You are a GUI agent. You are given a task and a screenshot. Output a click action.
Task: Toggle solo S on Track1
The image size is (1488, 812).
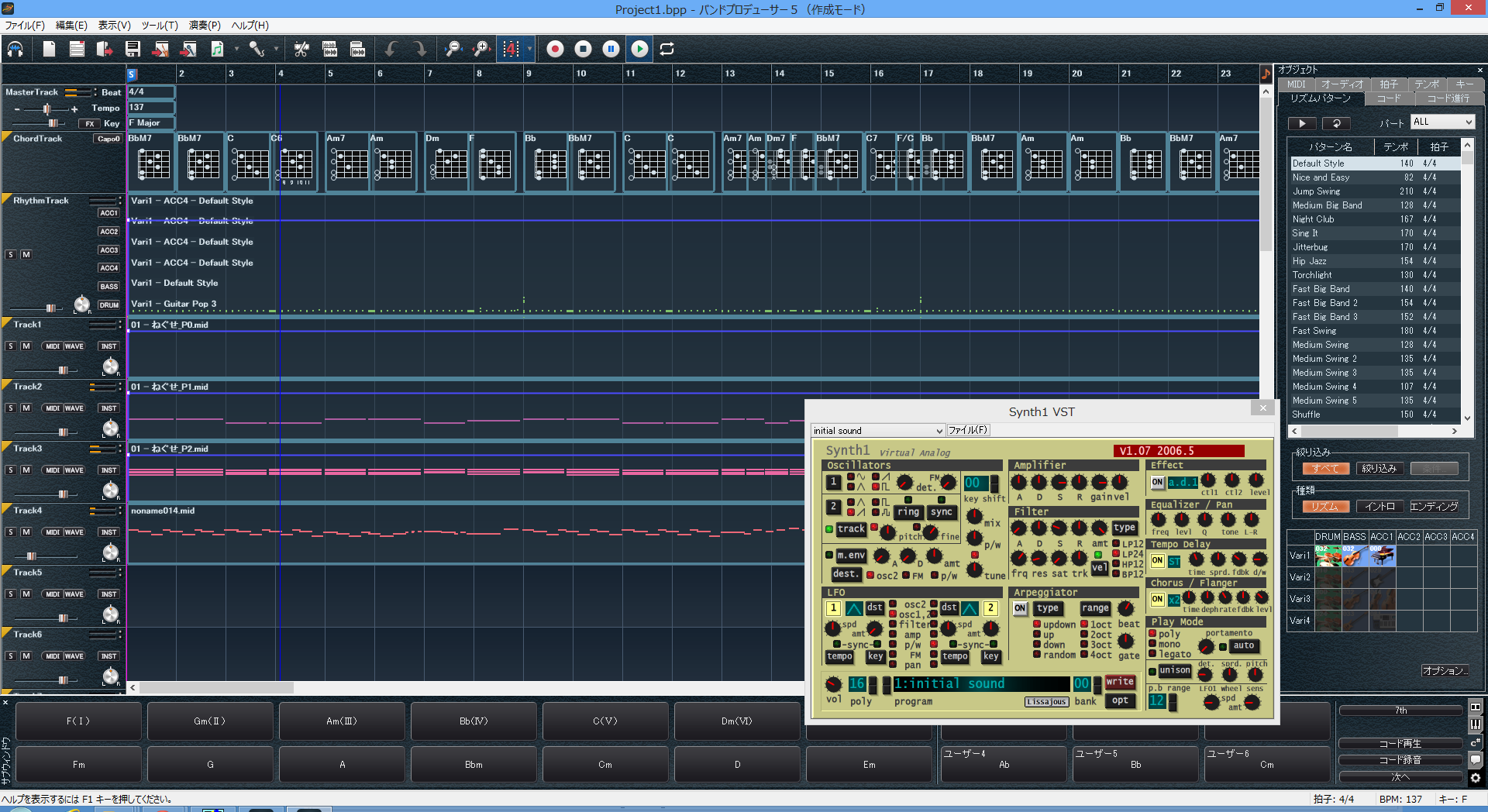11,346
